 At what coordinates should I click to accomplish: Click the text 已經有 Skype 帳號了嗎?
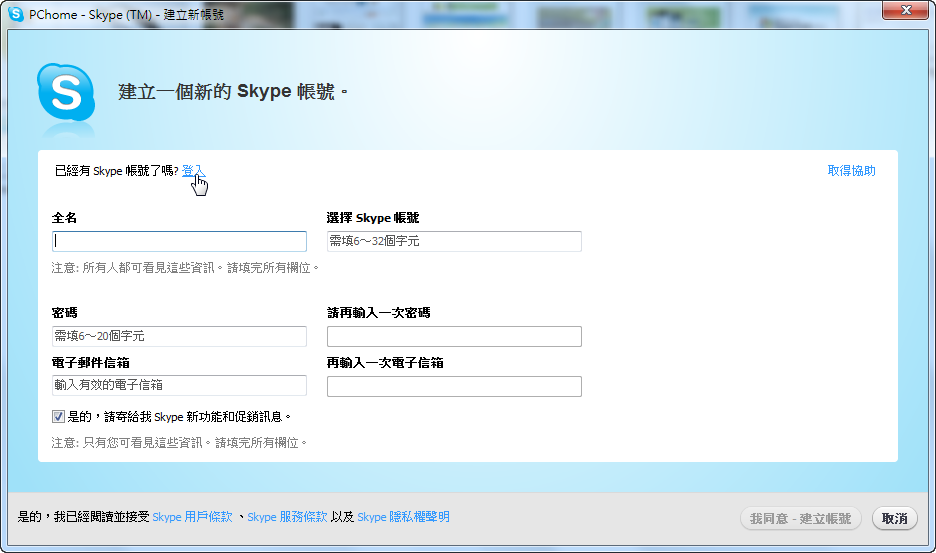116,171
